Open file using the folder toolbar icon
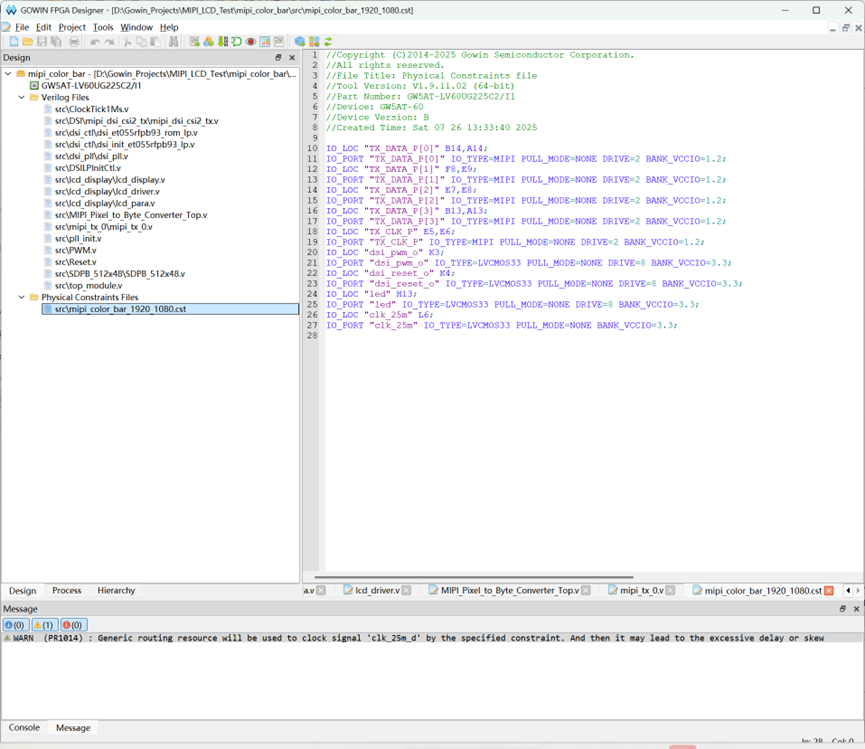865x749 pixels. pyautogui.click(x=28, y=42)
